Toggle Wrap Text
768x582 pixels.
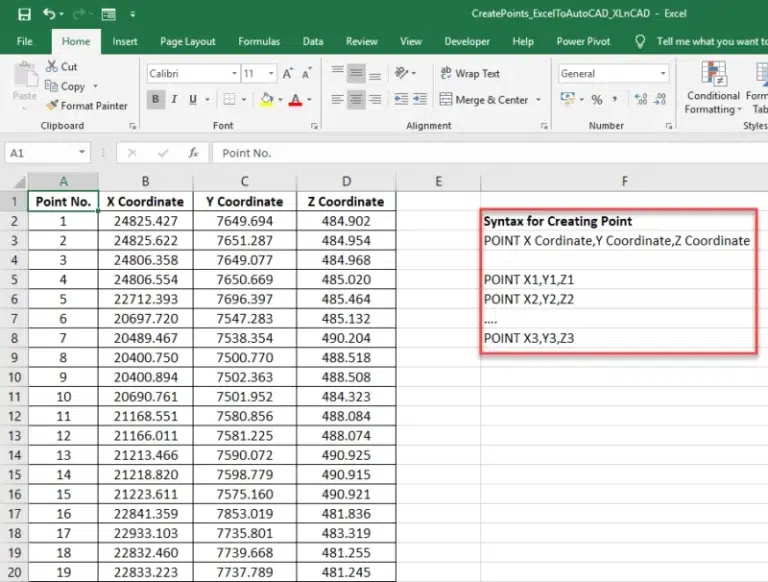coord(470,73)
